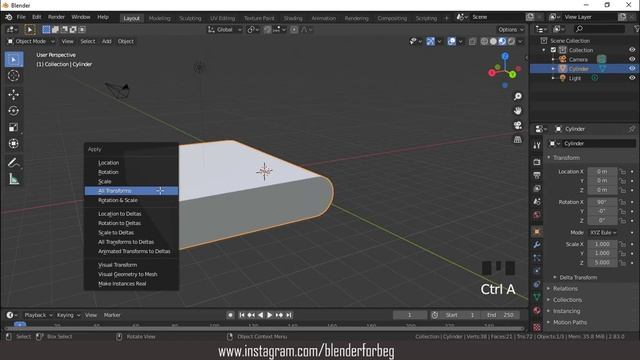Click the Scale Z value field
Viewport: 640px width, 360px height.
[602, 262]
